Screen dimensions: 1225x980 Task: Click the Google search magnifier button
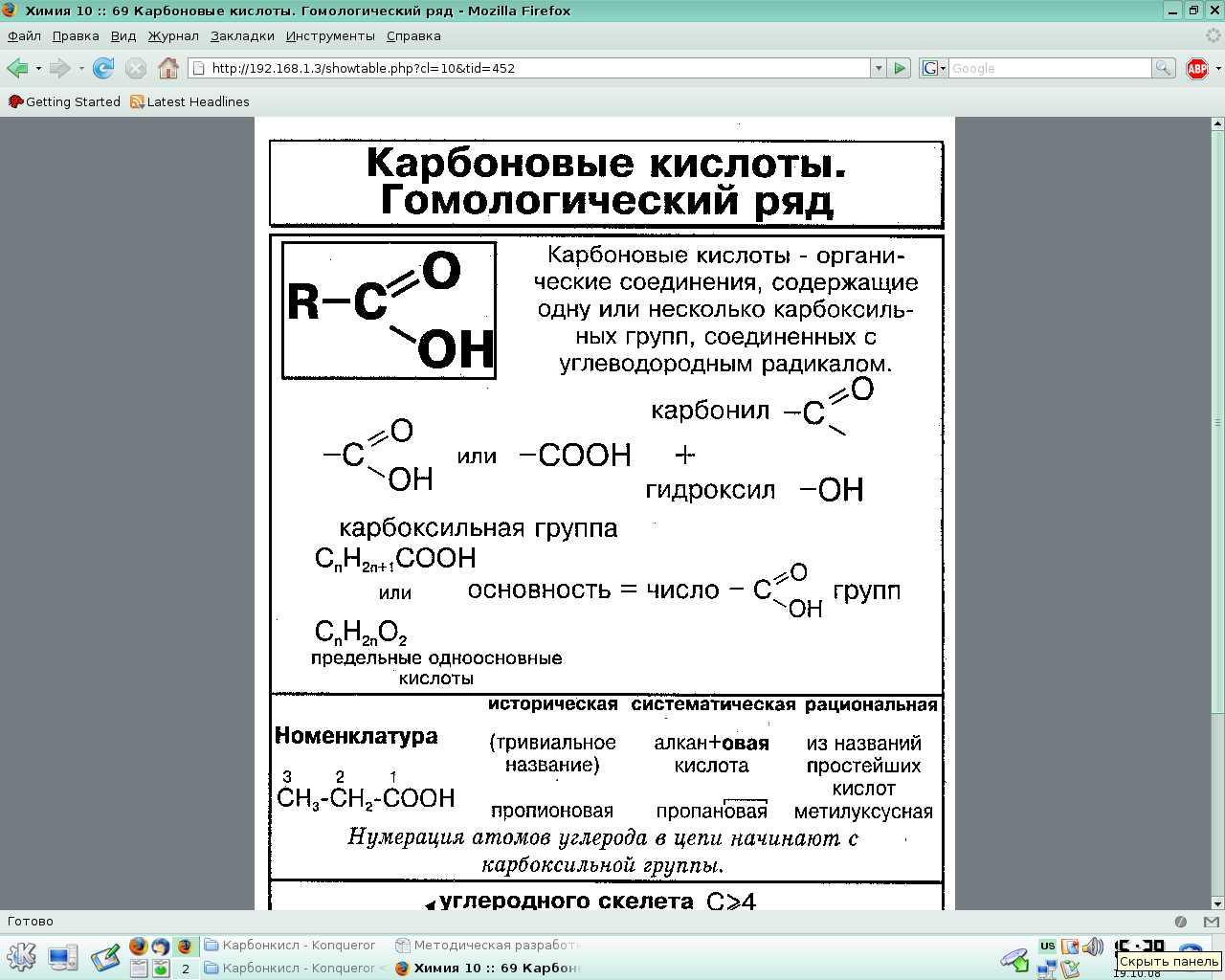click(x=1163, y=68)
